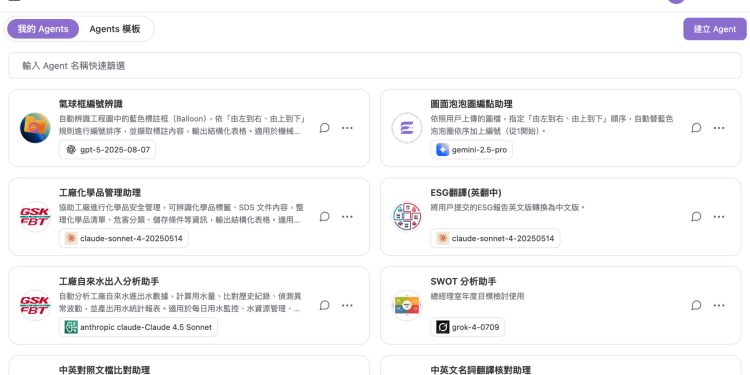Chat with 工廠自來水出入分析助手
The image size is (750, 375).
324,305
